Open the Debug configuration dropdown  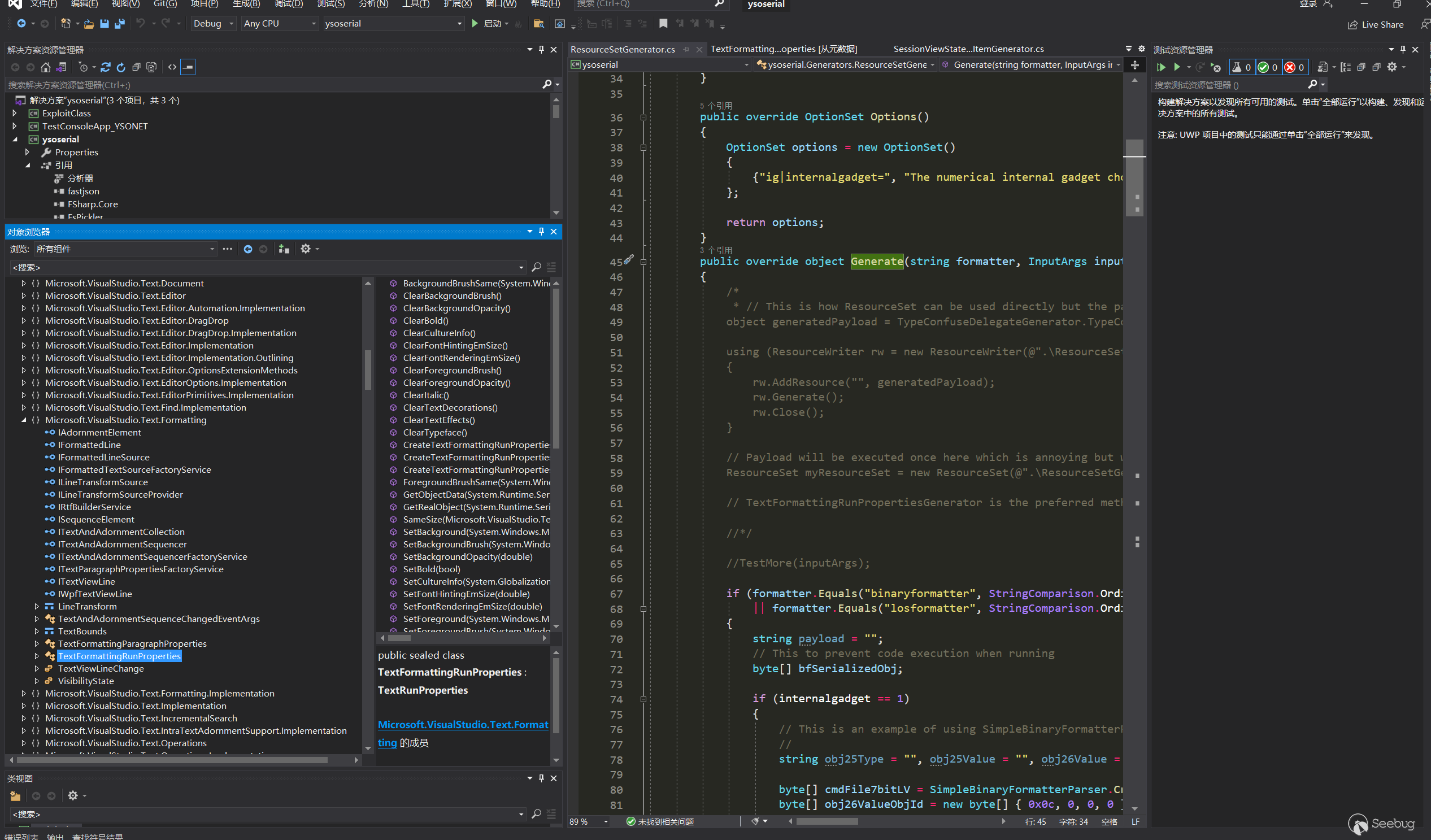point(213,24)
